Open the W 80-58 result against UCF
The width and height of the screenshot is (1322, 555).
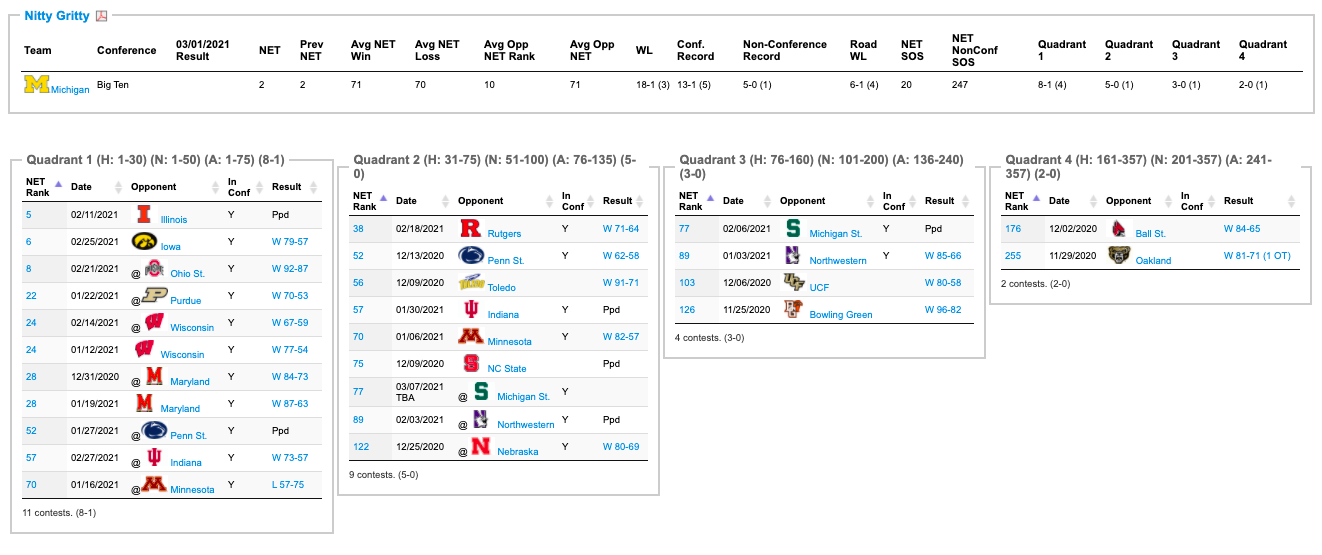pos(944,282)
